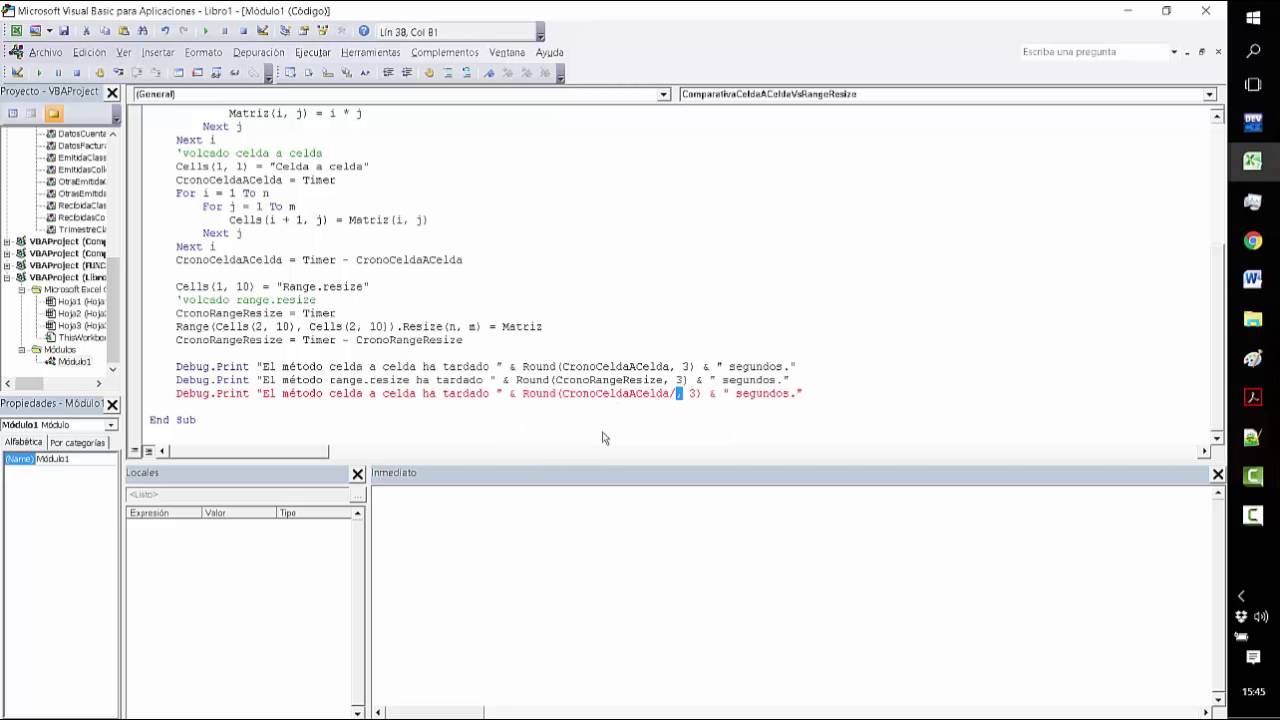Viewport: 1280px width, 720px height.
Task: Open Project Explorer via toolbar icon
Action: click(x=285, y=31)
